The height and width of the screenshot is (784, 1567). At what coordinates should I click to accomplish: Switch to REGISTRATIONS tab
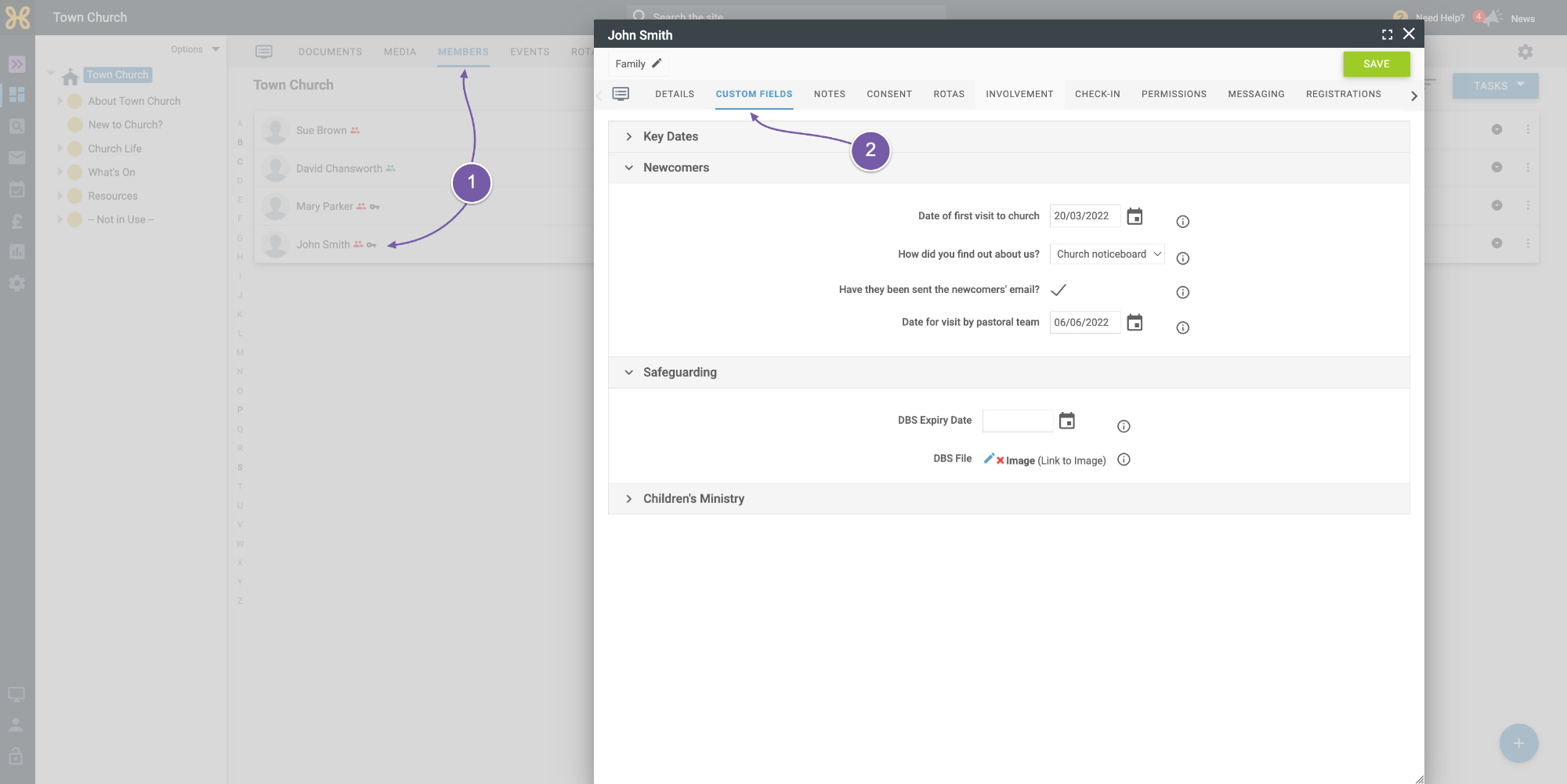[1343, 94]
